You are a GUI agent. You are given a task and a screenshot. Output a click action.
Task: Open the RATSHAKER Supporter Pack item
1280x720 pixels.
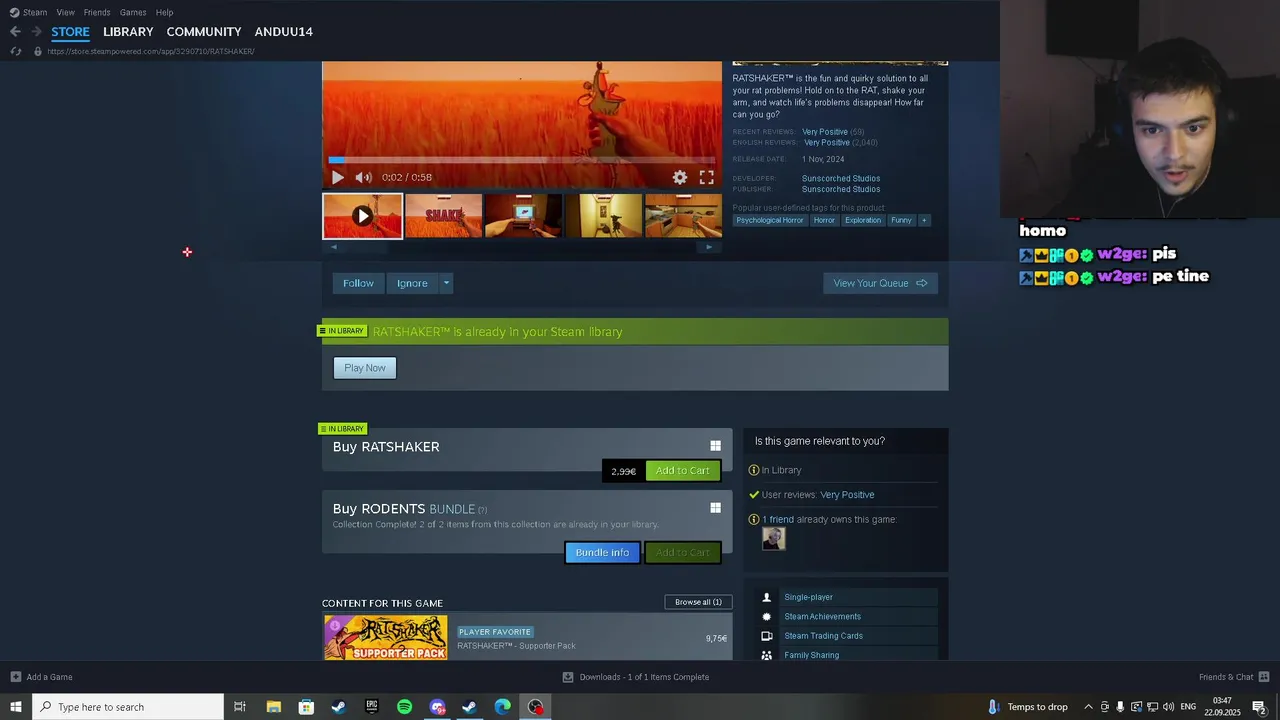point(527,638)
